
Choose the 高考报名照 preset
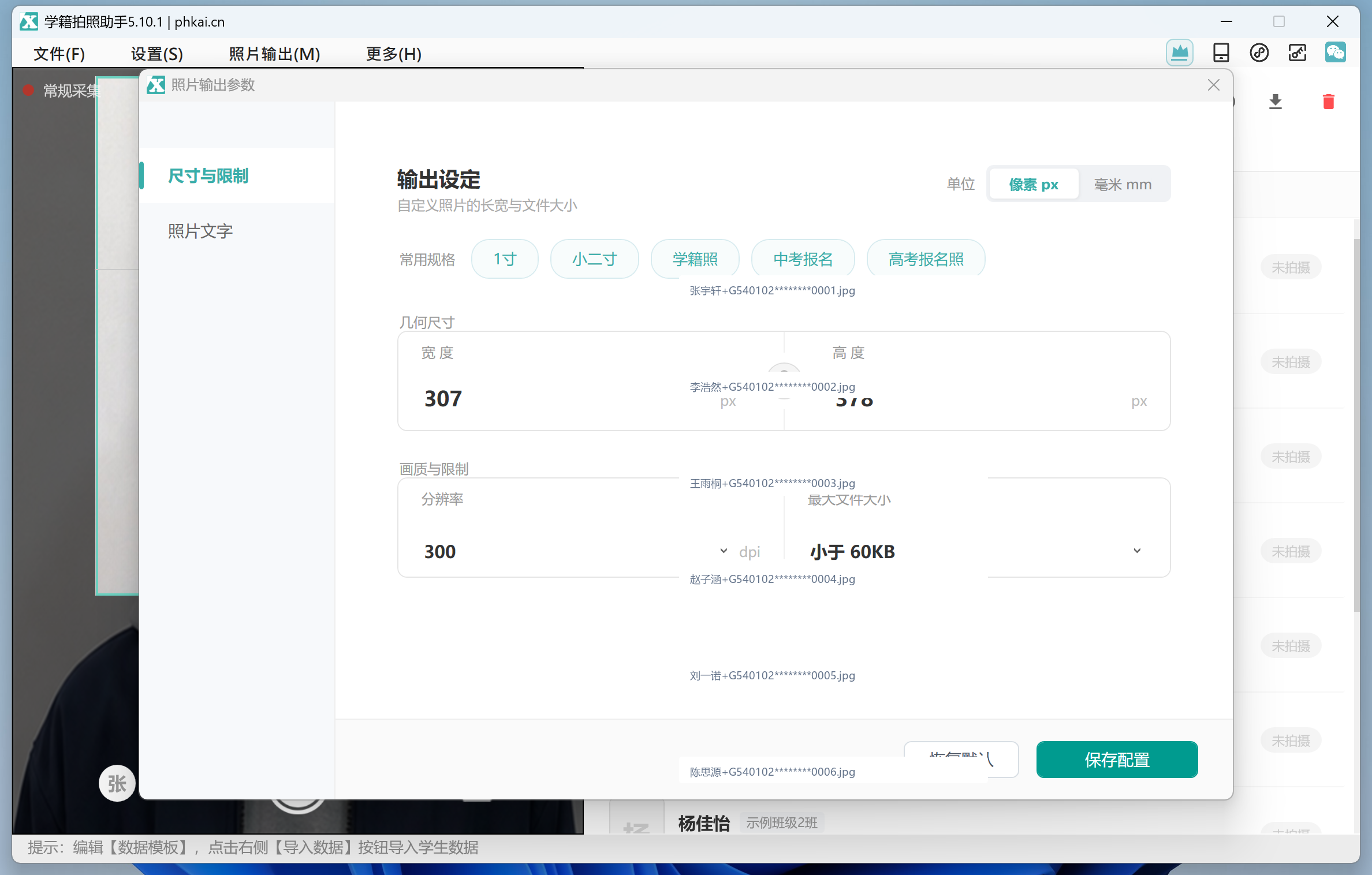926,259
